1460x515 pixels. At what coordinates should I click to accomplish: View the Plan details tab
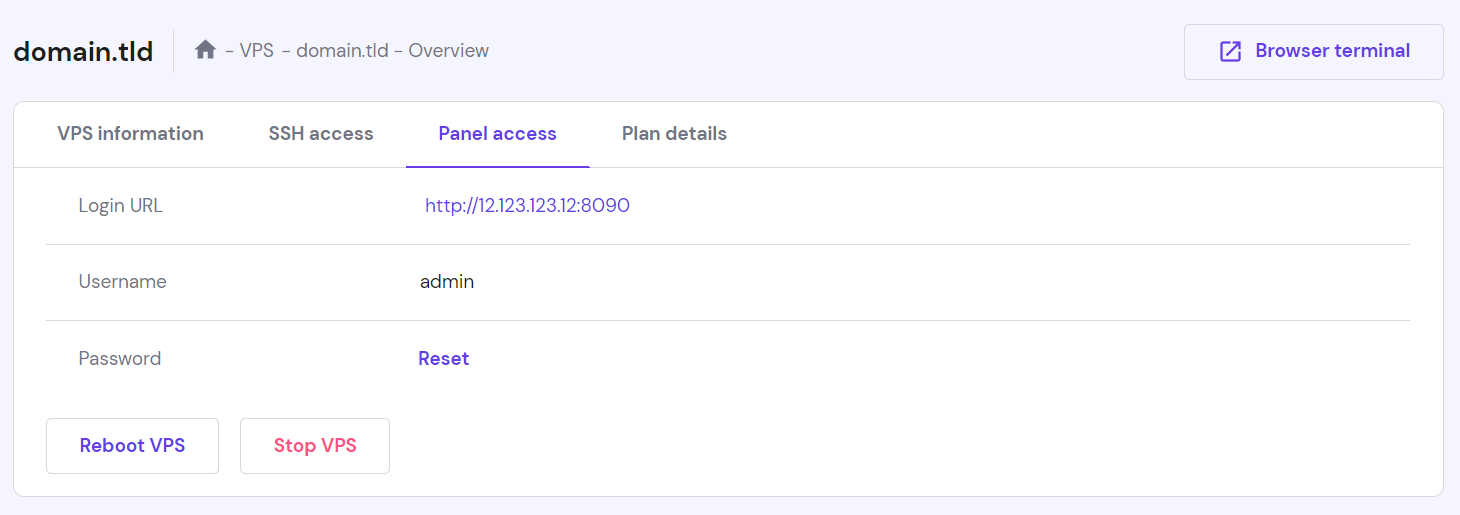click(674, 134)
